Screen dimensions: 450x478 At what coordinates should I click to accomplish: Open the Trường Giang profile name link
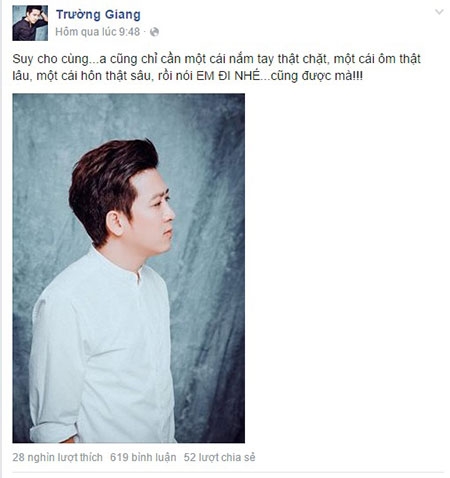pos(98,15)
